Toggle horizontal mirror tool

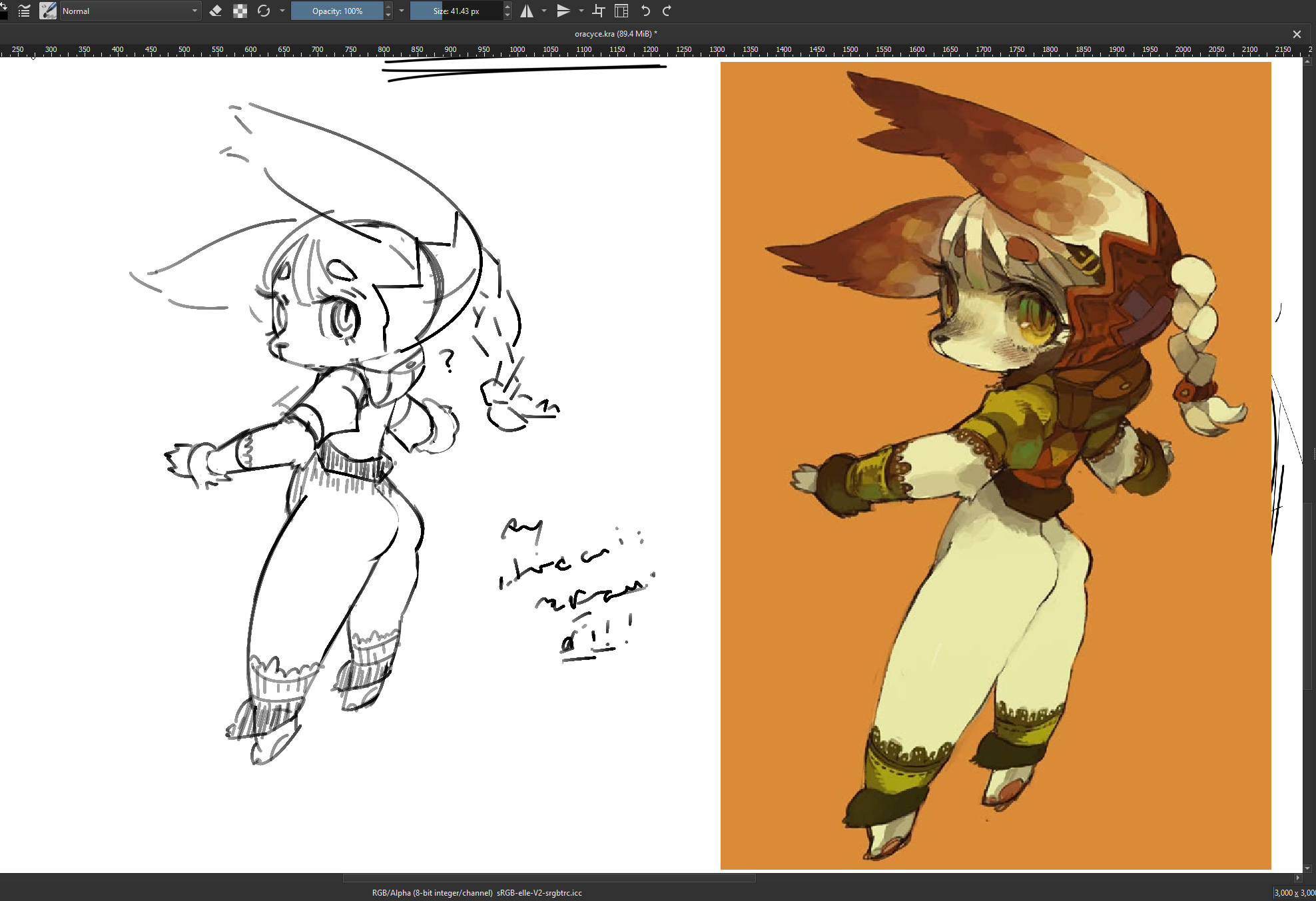527,11
